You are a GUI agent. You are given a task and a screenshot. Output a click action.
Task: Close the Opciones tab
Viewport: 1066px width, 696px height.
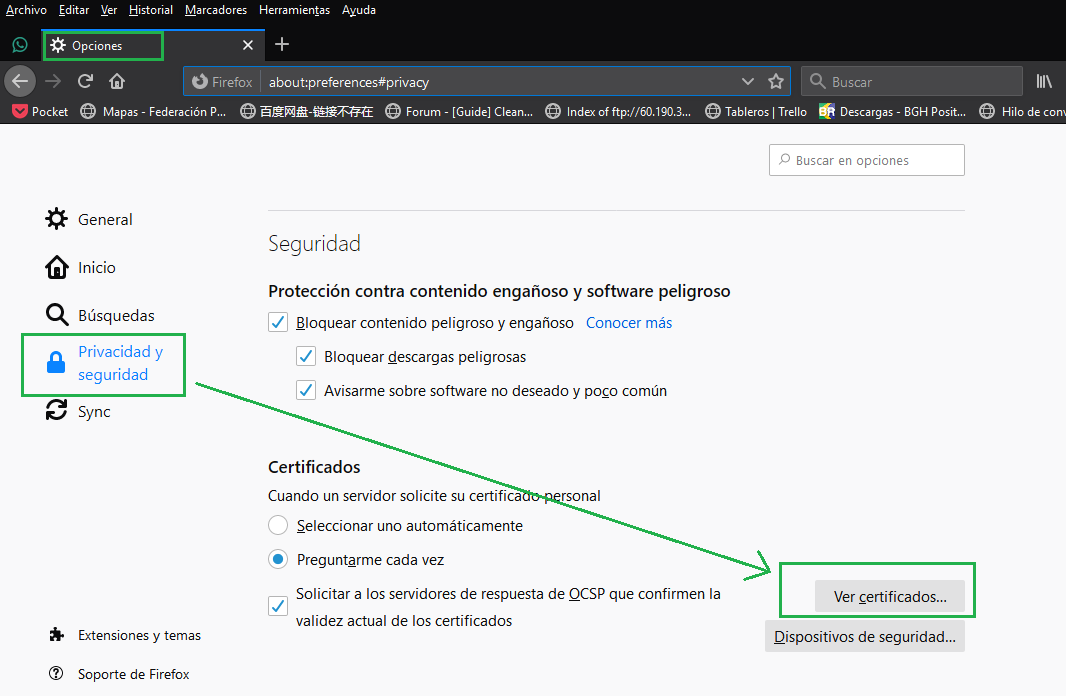click(x=248, y=45)
